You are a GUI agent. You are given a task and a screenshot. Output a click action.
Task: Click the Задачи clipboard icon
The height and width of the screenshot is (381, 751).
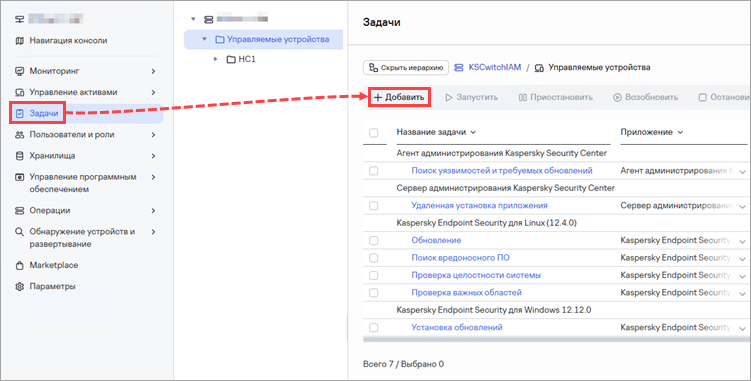[20, 114]
